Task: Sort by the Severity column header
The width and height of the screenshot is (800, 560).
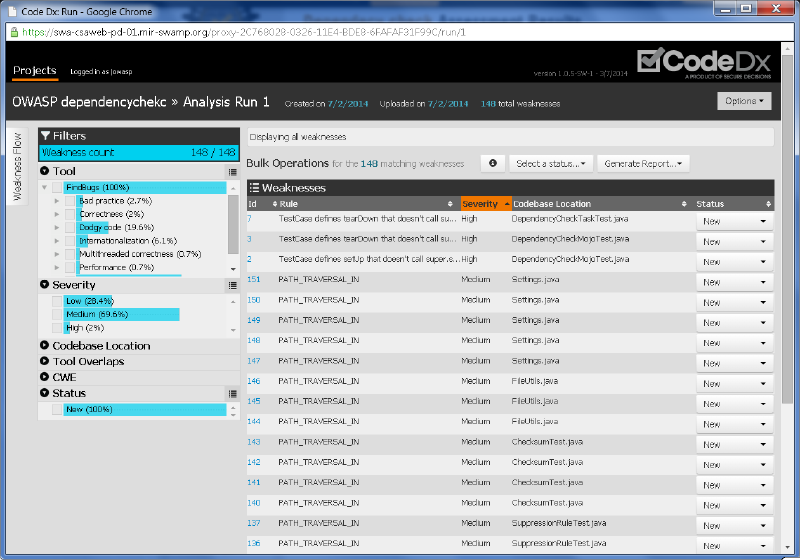Action: click(x=481, y=204)
